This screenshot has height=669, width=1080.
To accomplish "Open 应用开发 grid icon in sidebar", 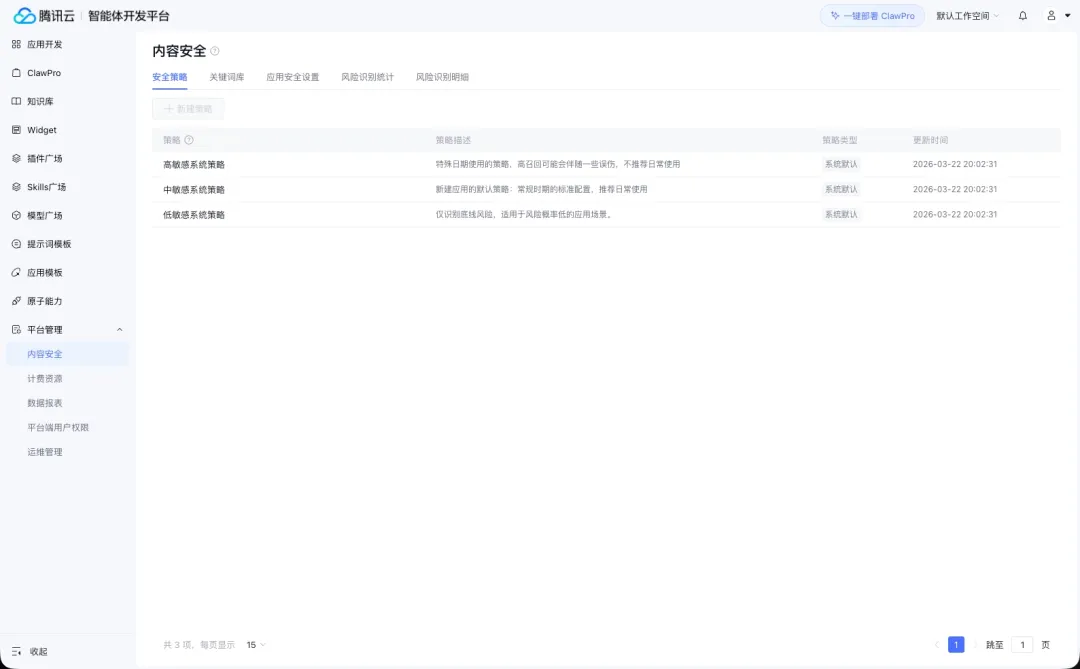I will pos(17,44).
